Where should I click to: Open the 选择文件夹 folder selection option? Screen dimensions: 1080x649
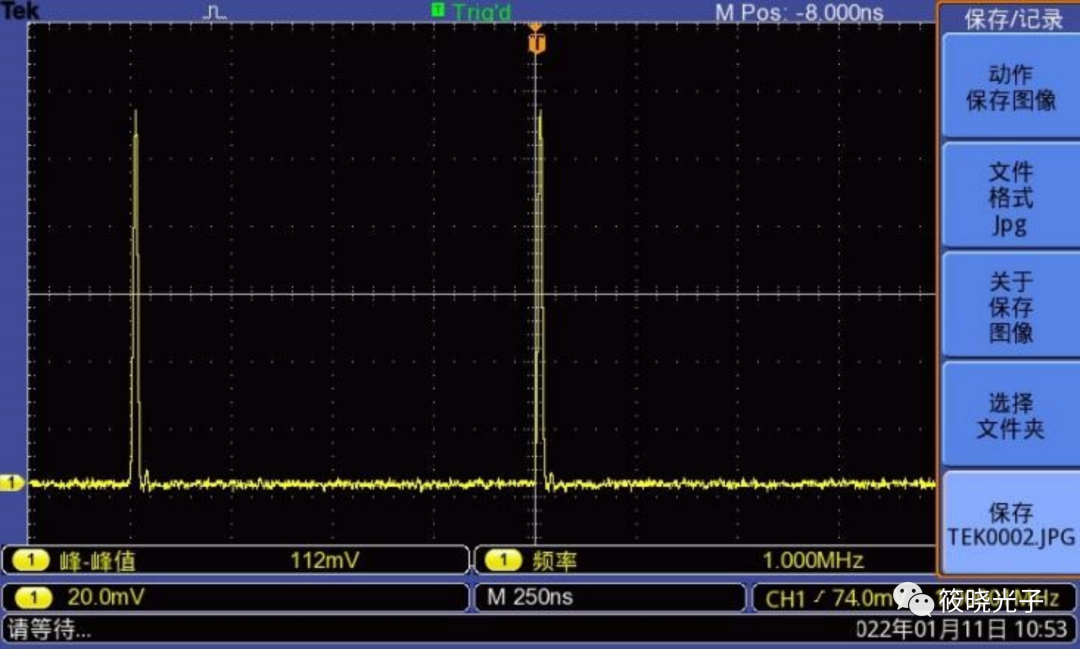1010,415
